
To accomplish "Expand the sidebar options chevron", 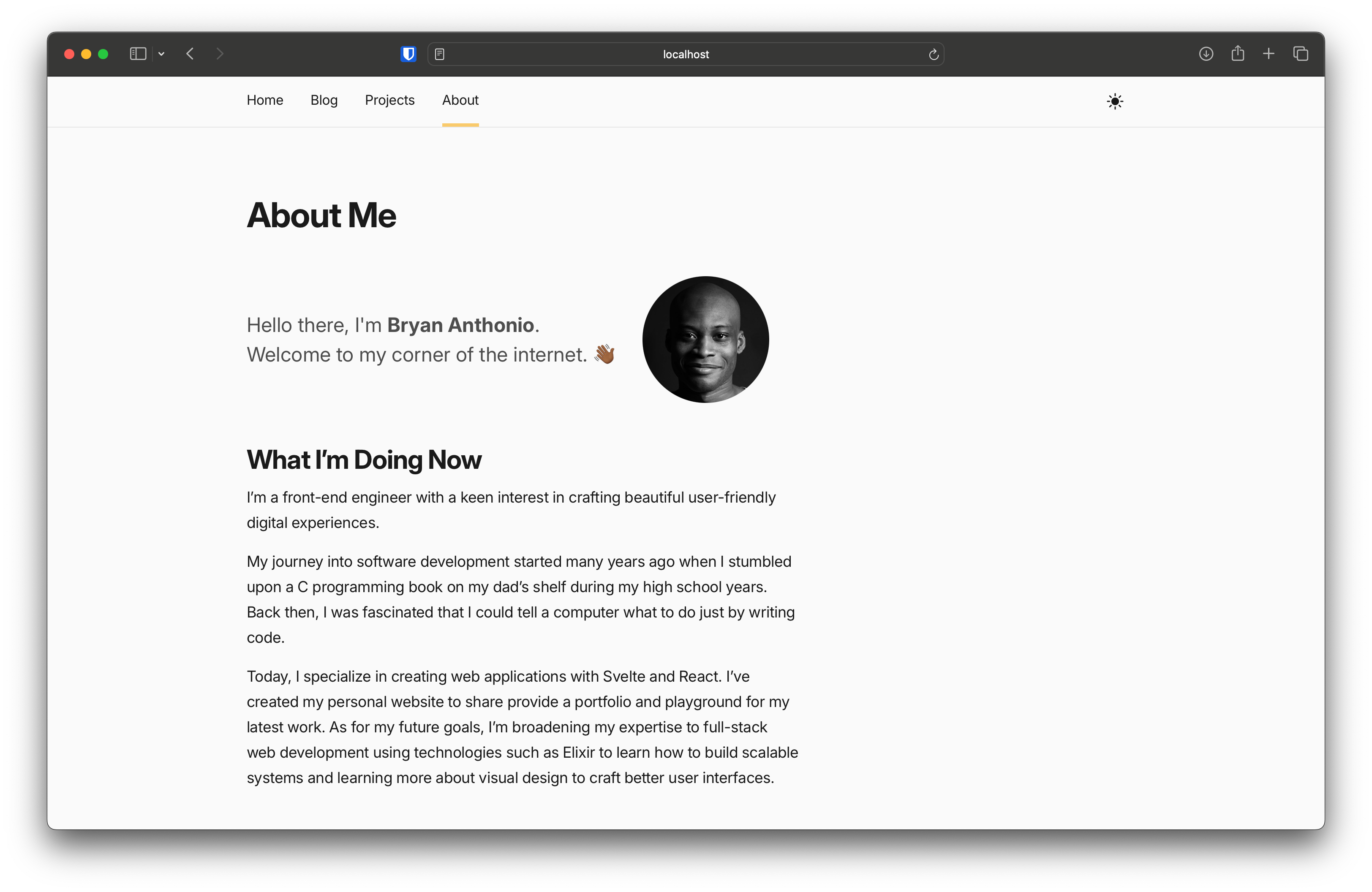I will (161, 54).
